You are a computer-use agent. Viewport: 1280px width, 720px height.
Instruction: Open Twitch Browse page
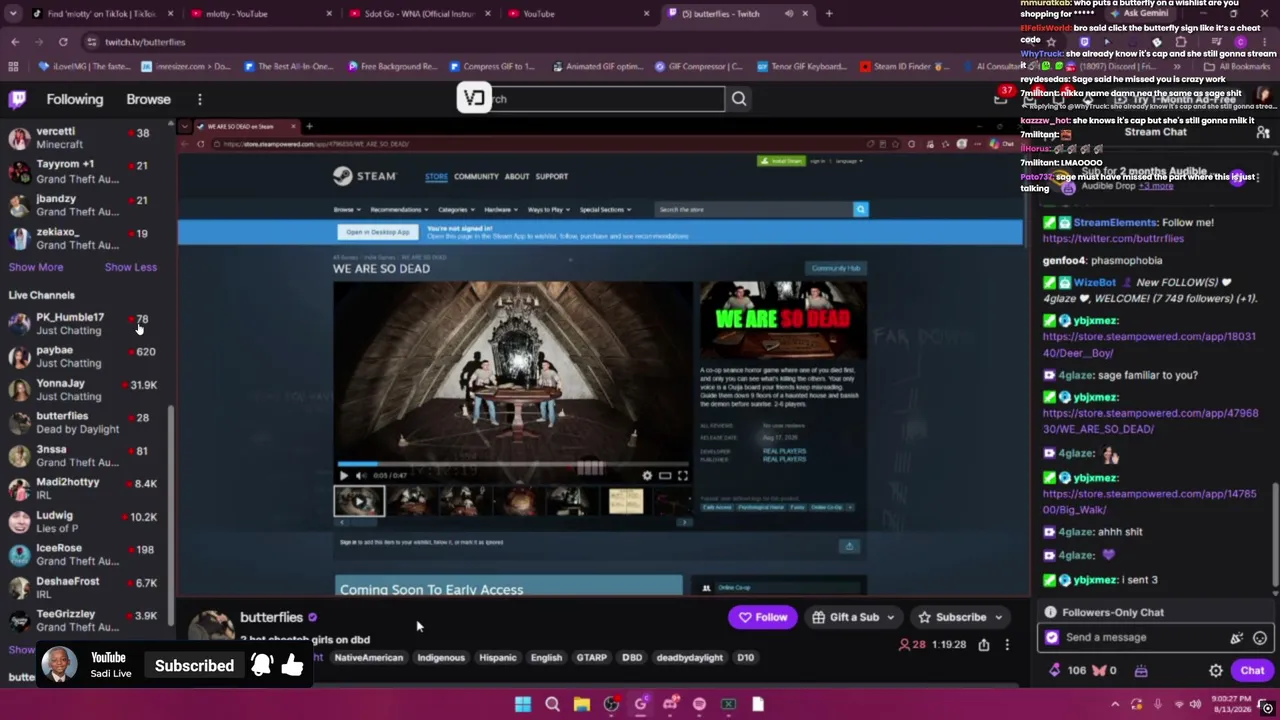pos(148,99)
